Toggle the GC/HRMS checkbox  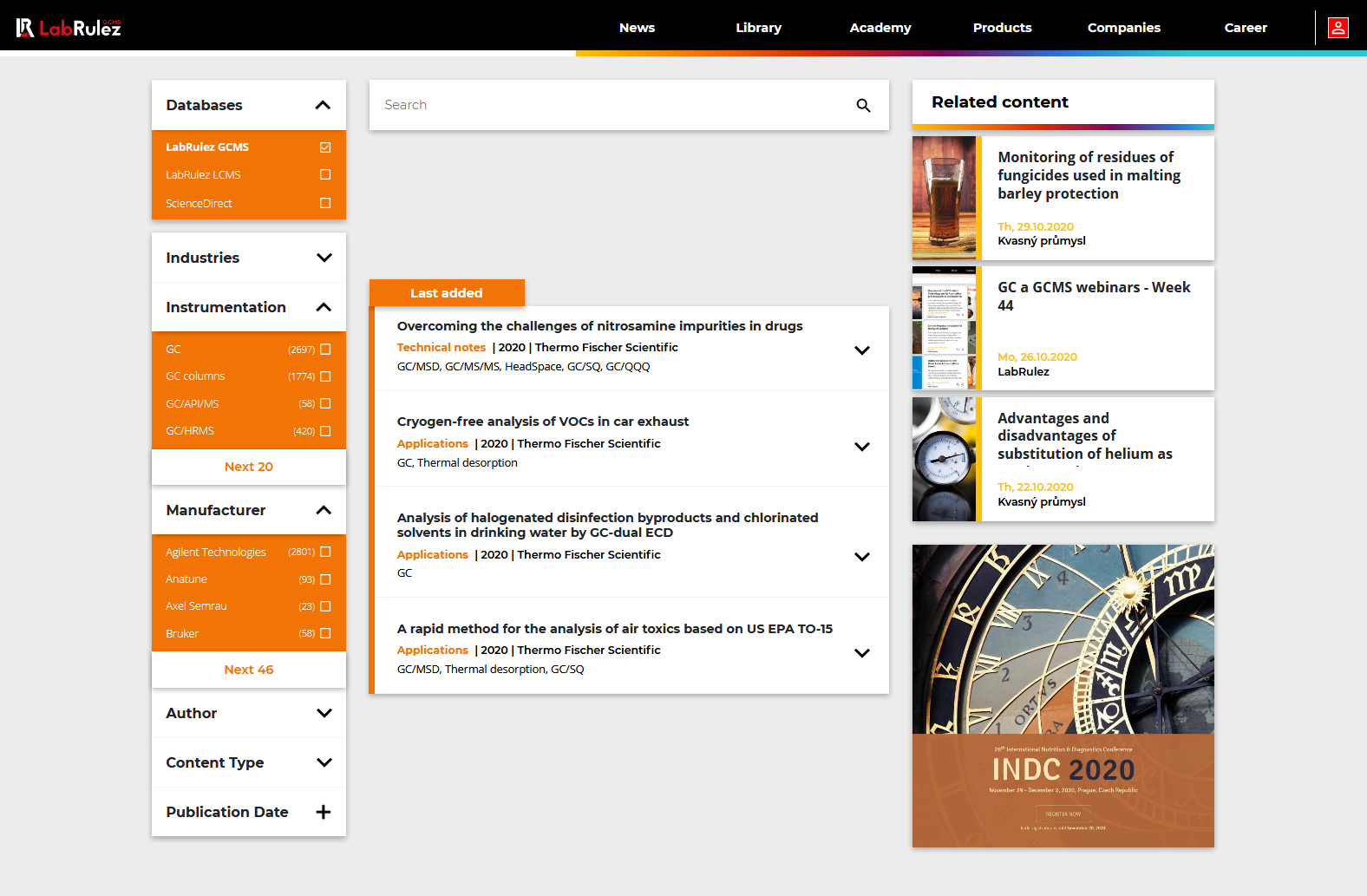pos(325,431)
